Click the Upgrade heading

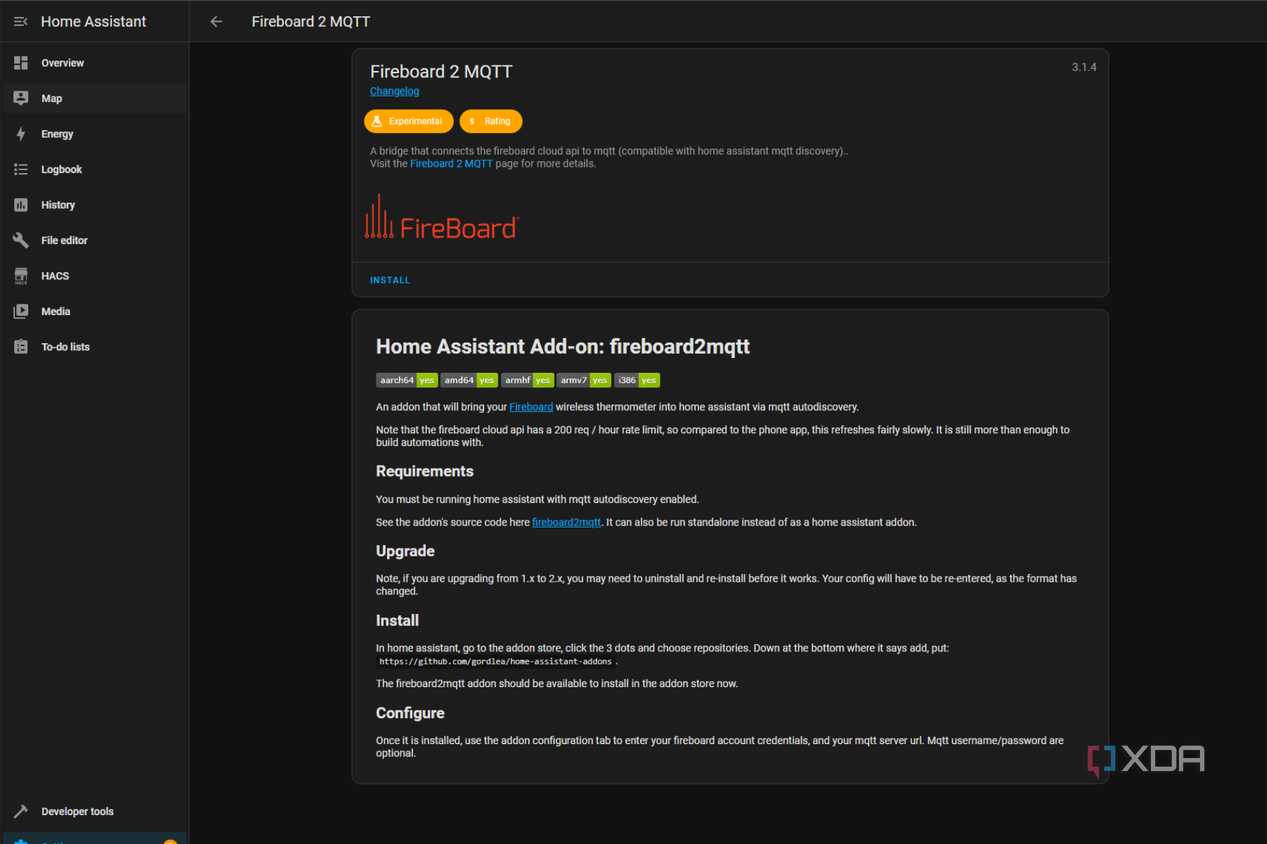(x=405, y=551)
